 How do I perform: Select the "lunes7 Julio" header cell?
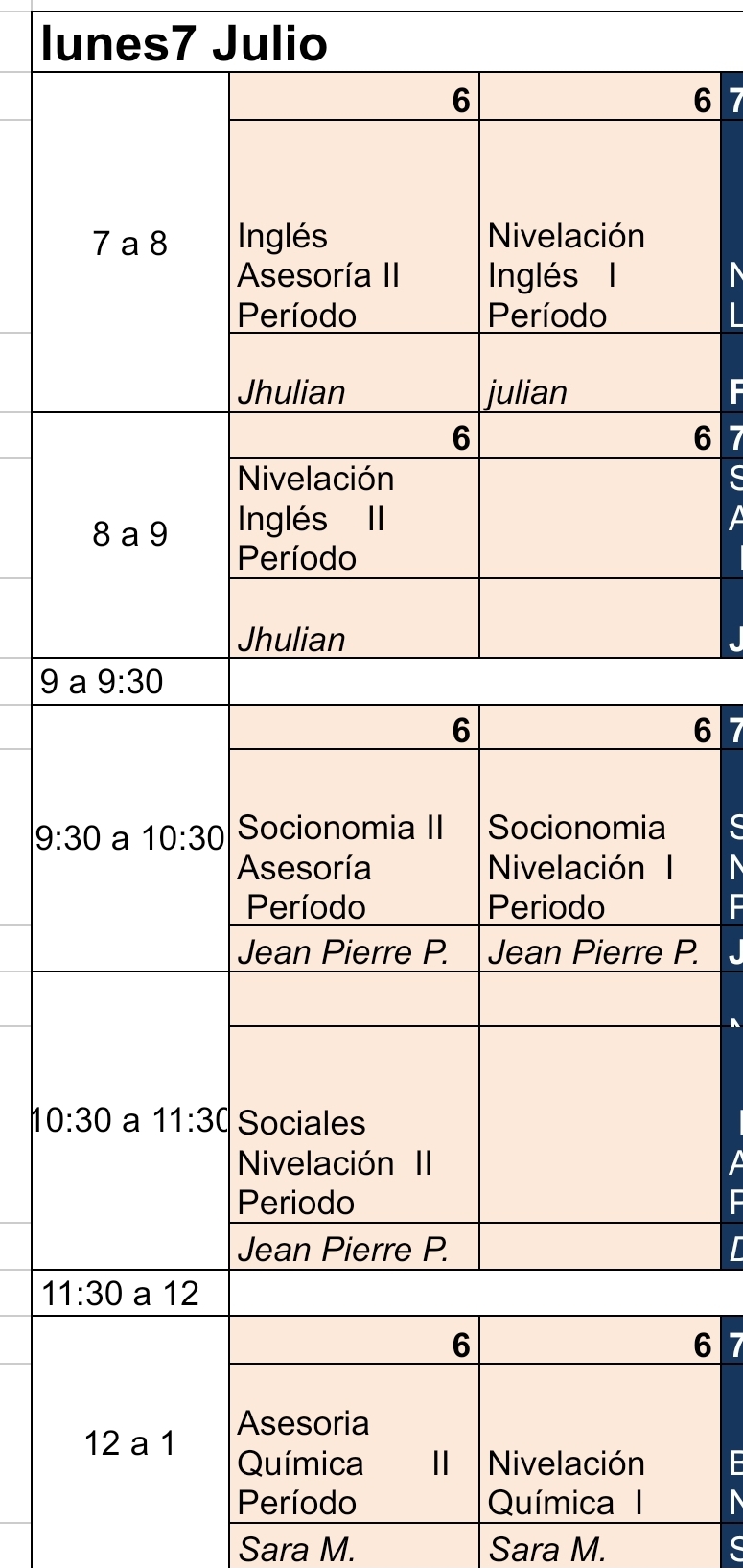point(184,44)
